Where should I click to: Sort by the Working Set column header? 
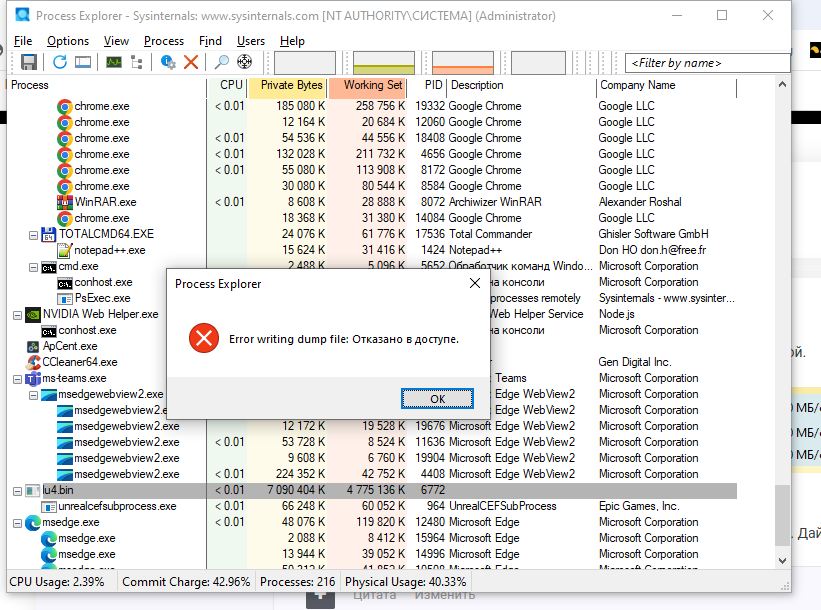[x=368, y=85]
